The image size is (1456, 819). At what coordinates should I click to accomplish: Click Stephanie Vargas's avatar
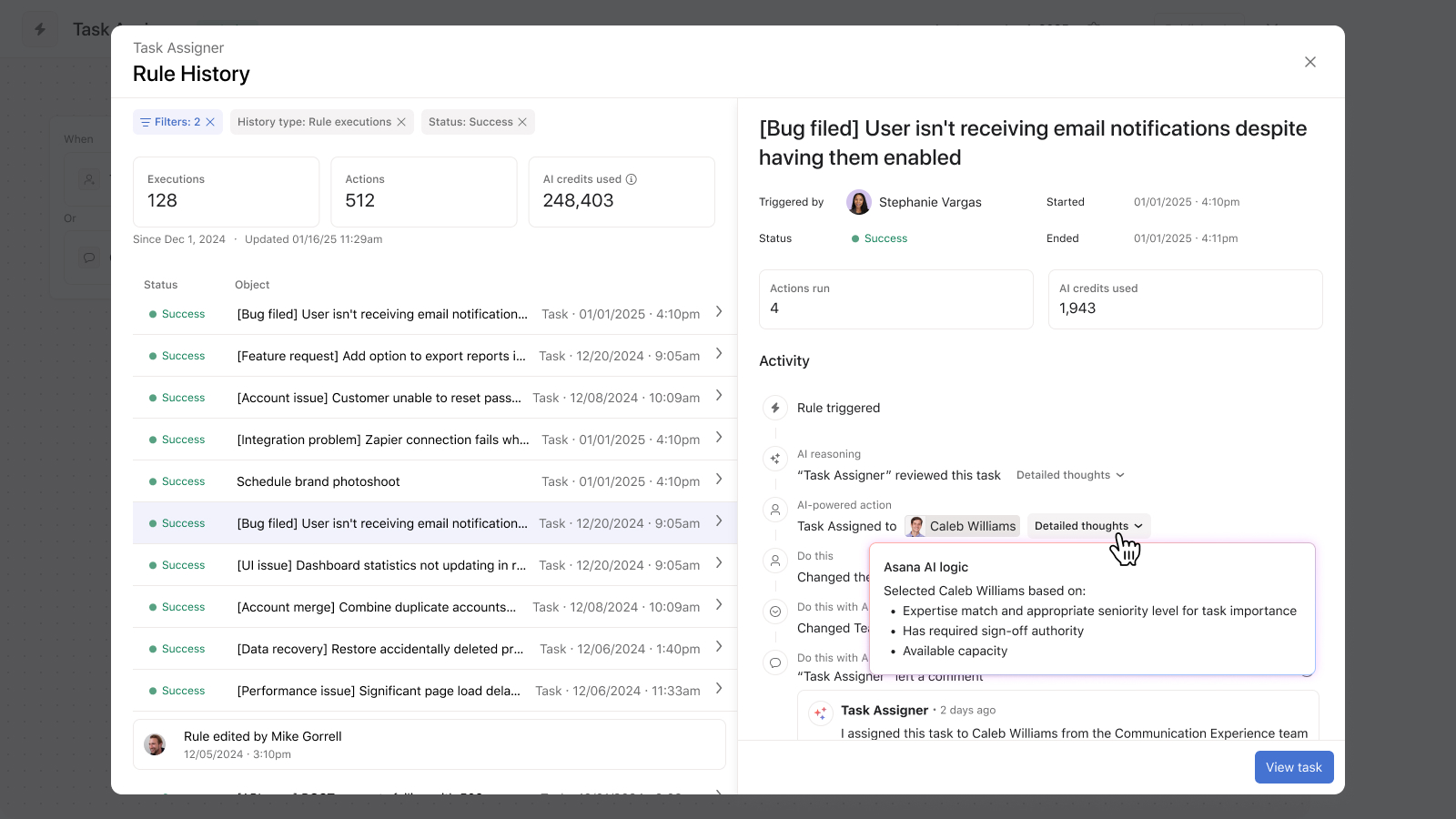click(858, 202)
